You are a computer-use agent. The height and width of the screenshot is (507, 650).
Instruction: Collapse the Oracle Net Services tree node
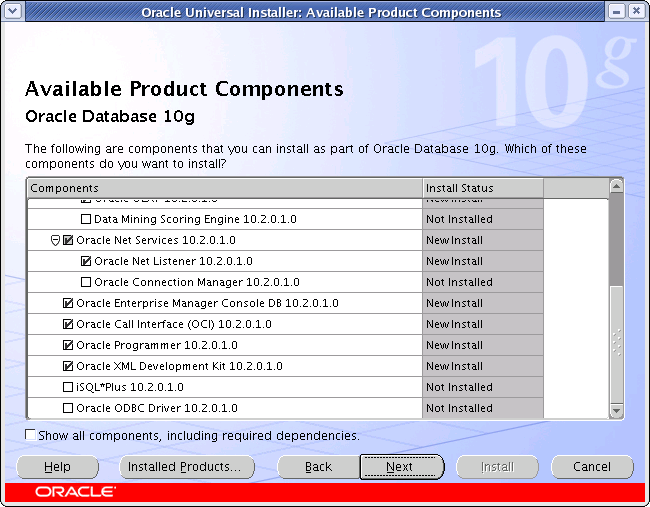coord(55,240)
